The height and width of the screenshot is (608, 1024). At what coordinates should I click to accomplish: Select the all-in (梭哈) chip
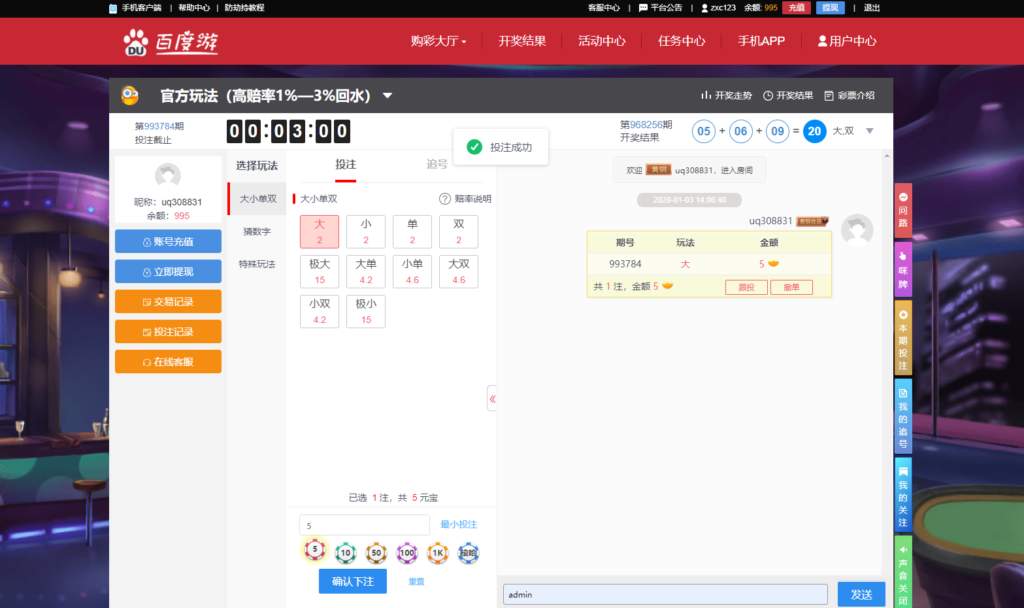[x=468, y=553]
